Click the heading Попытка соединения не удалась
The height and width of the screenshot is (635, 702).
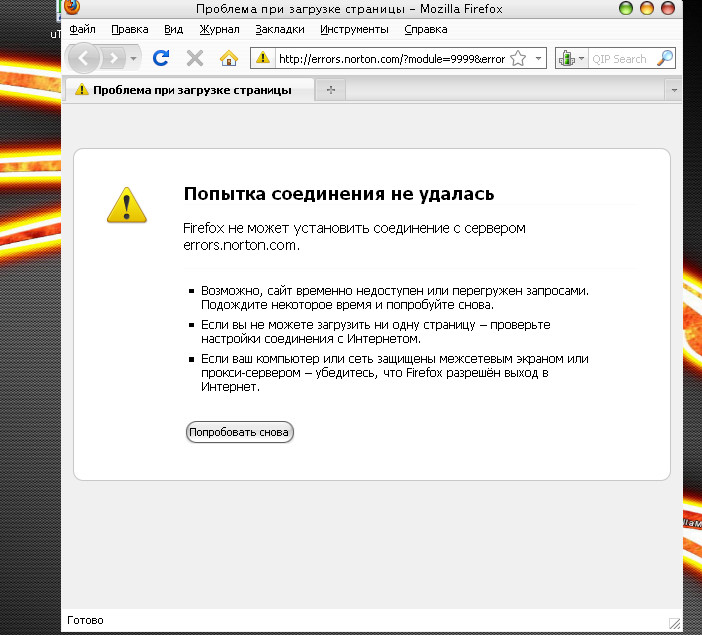pos(339,194)
